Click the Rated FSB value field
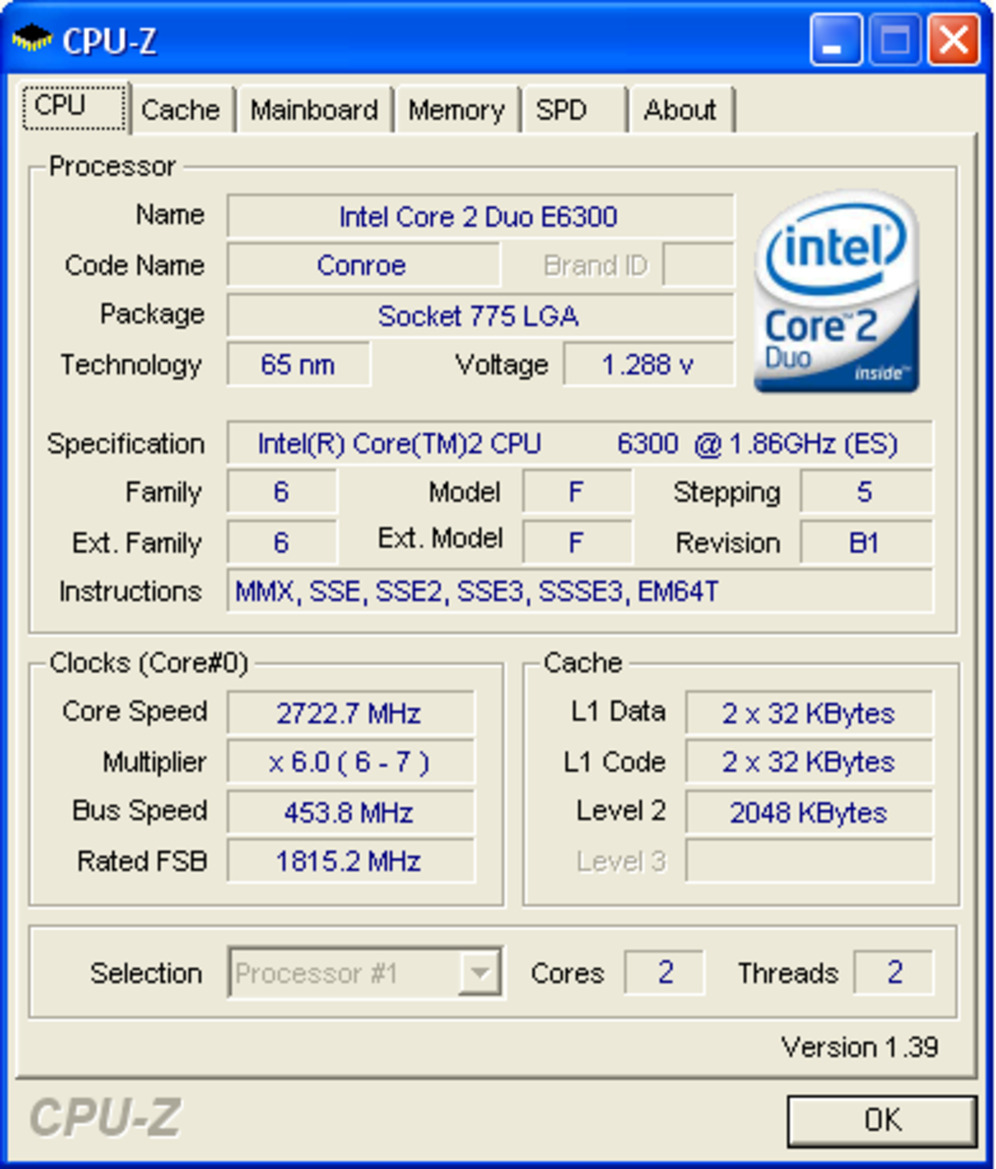Viewport: 996px width, 1169px height. pos(351,861)
